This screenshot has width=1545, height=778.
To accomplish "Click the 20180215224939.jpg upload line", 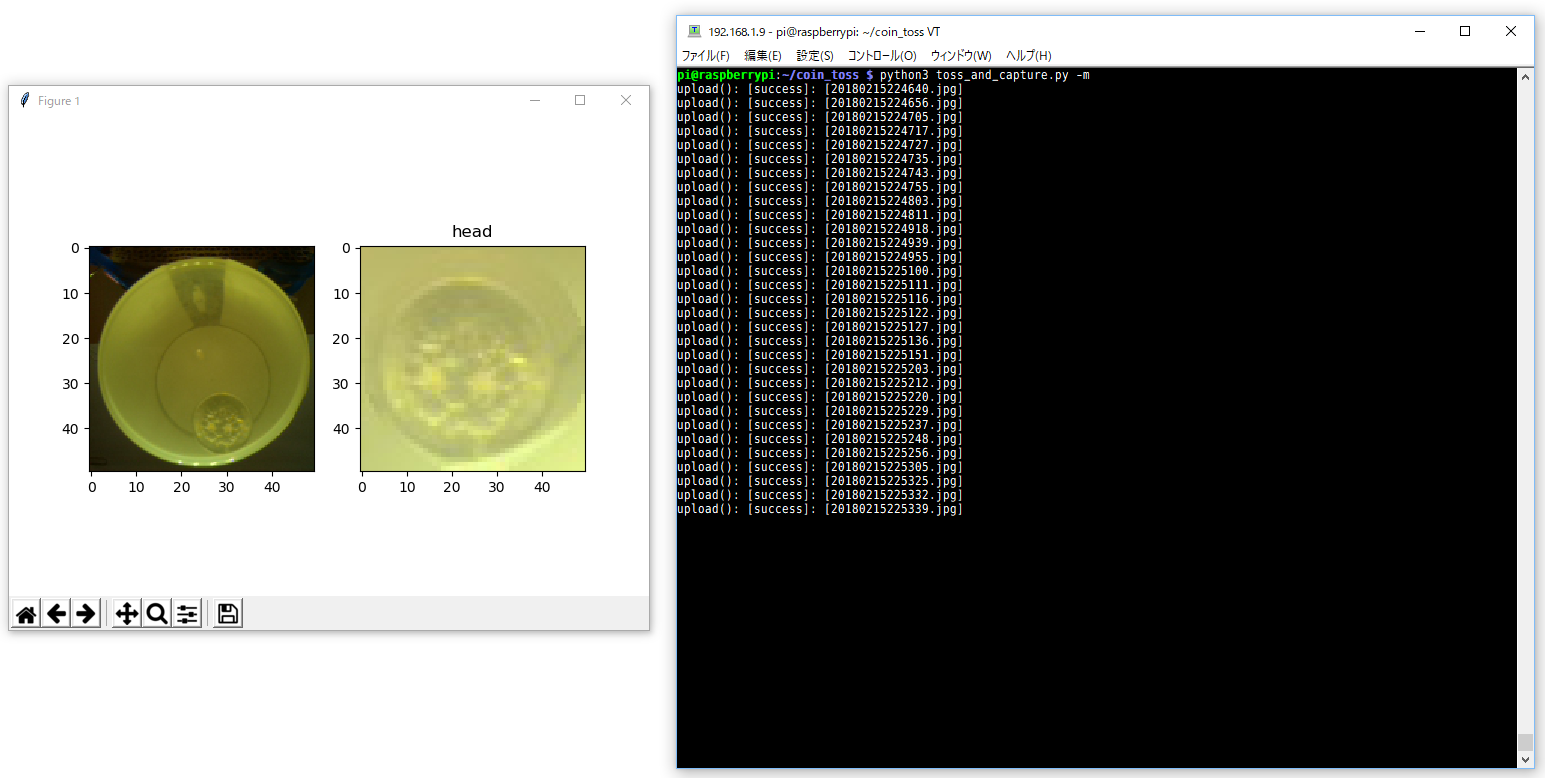I will coord(820,243).
